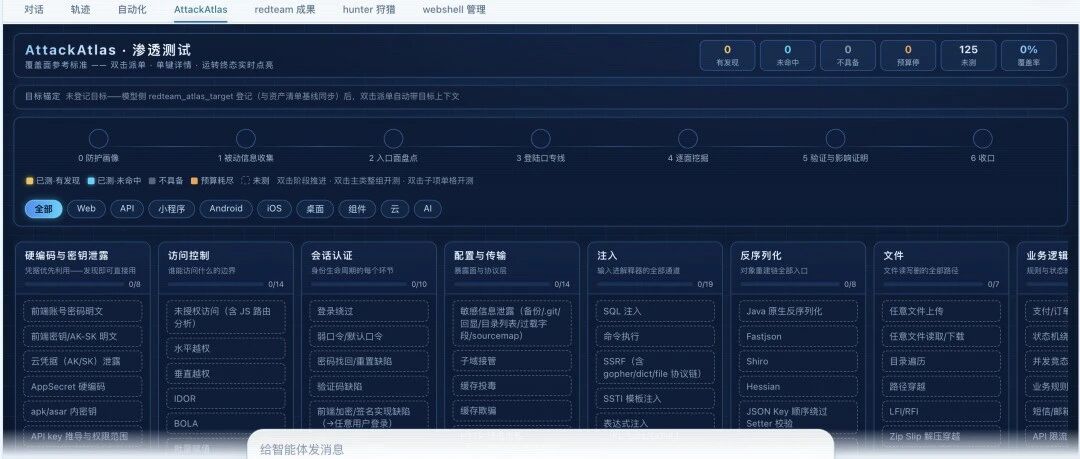Click the orange 预算耗尽 legend swatch
This screenshot has height=459, width=1080.
click(194, 181)
